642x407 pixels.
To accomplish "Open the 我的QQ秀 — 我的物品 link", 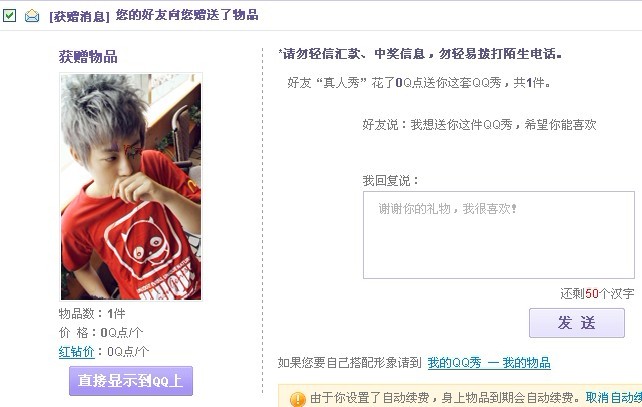I will coord(489,363).
